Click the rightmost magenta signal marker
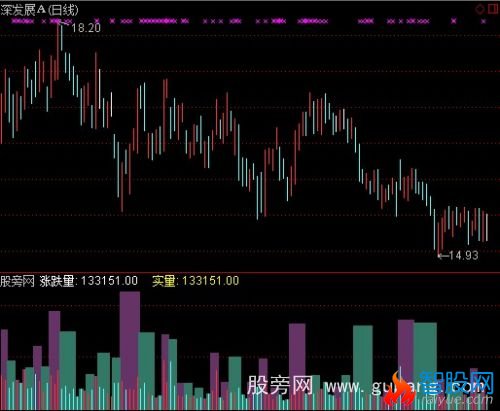500x411 pixels. [483, 21]
